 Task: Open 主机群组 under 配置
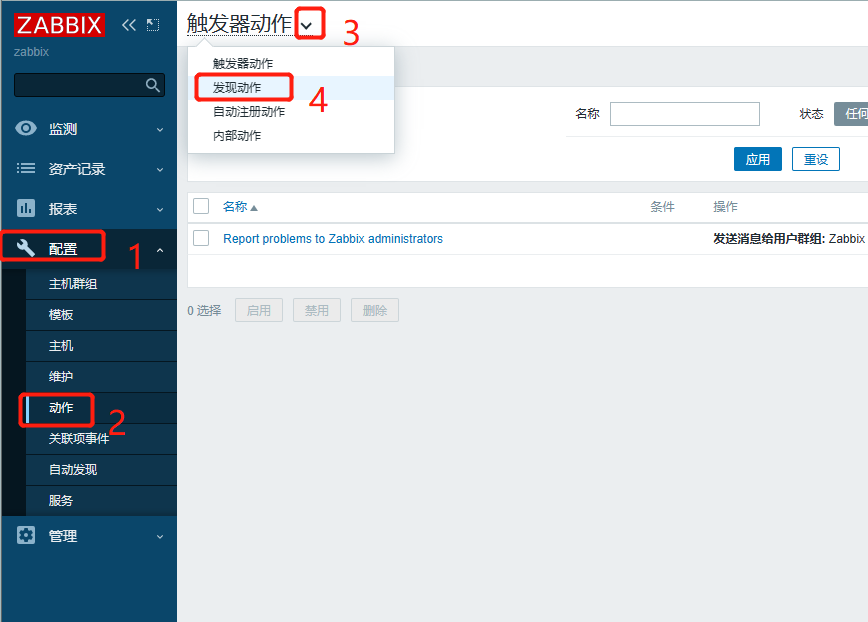point(101,284)
